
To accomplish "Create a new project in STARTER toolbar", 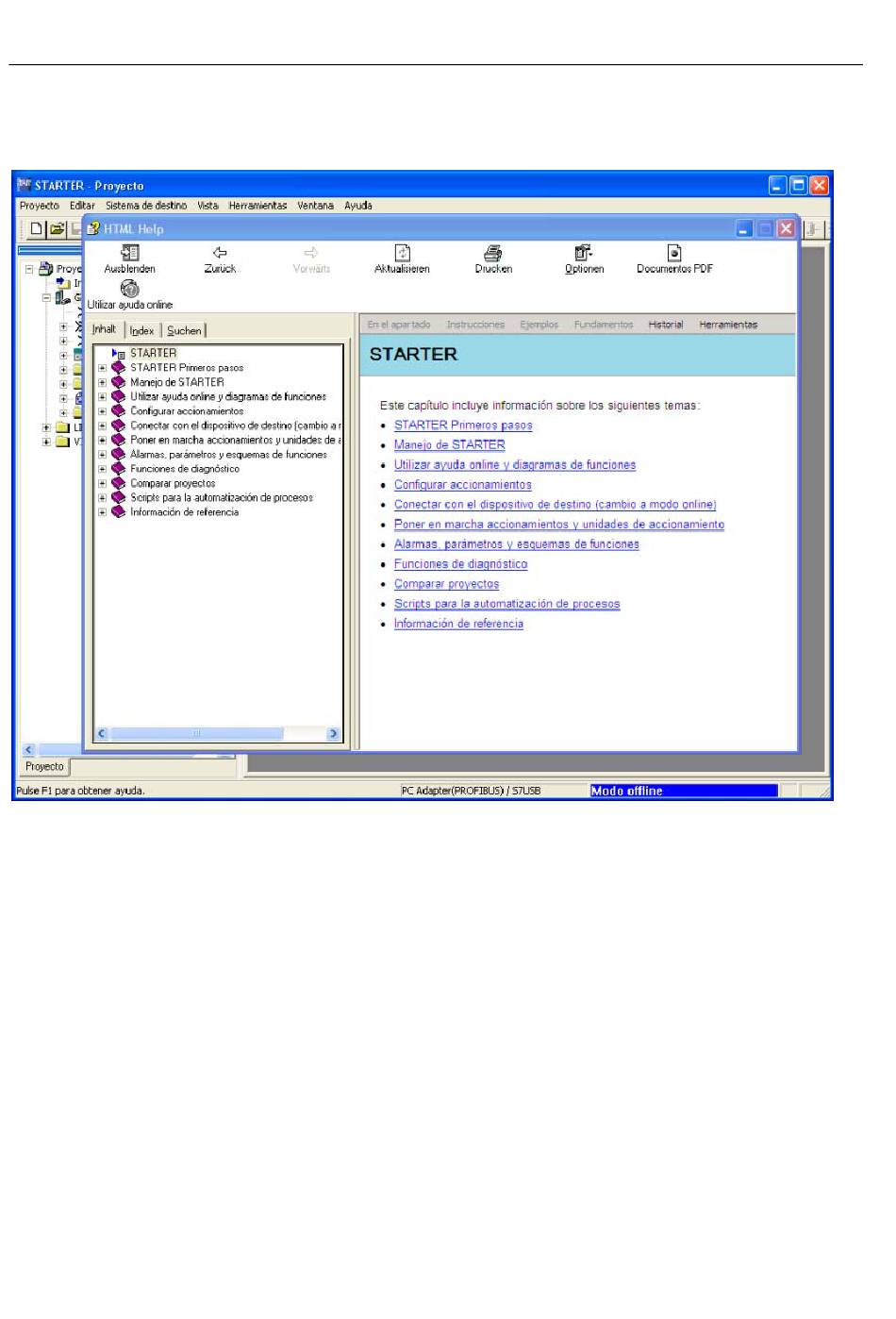I will 37,228.
